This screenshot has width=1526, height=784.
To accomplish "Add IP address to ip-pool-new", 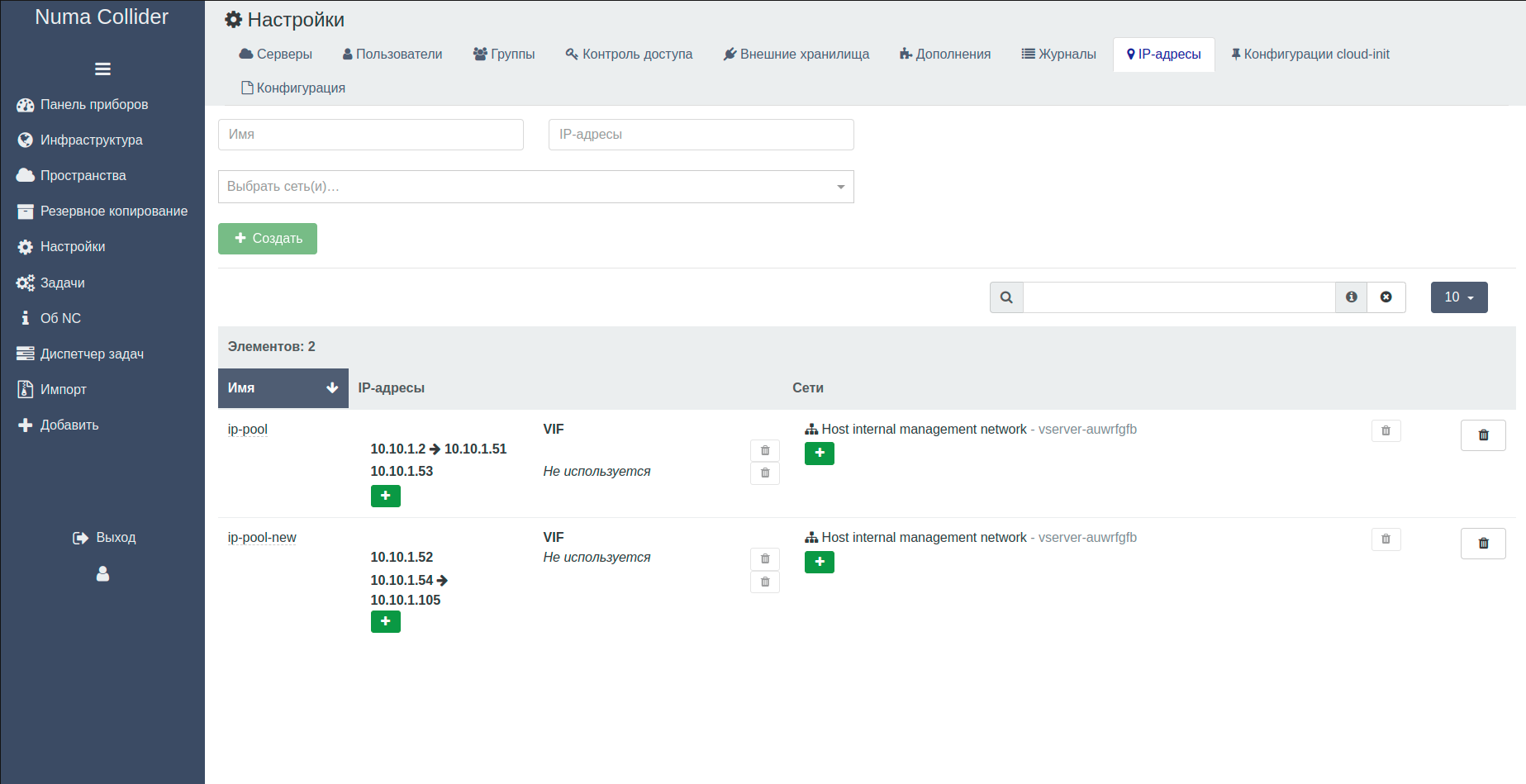I will click(386, 621).
